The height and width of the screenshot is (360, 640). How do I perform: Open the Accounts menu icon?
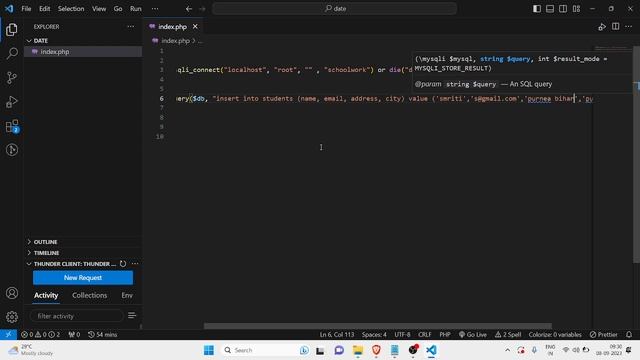[x=12, y=293]
